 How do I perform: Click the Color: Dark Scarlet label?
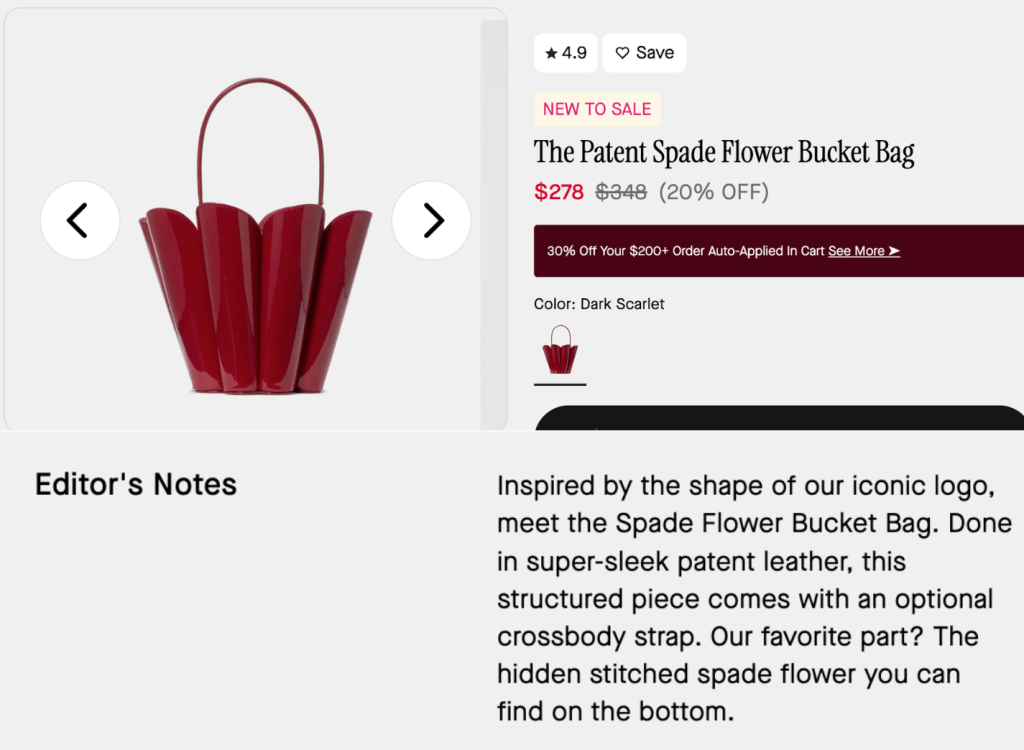point(599,303)
